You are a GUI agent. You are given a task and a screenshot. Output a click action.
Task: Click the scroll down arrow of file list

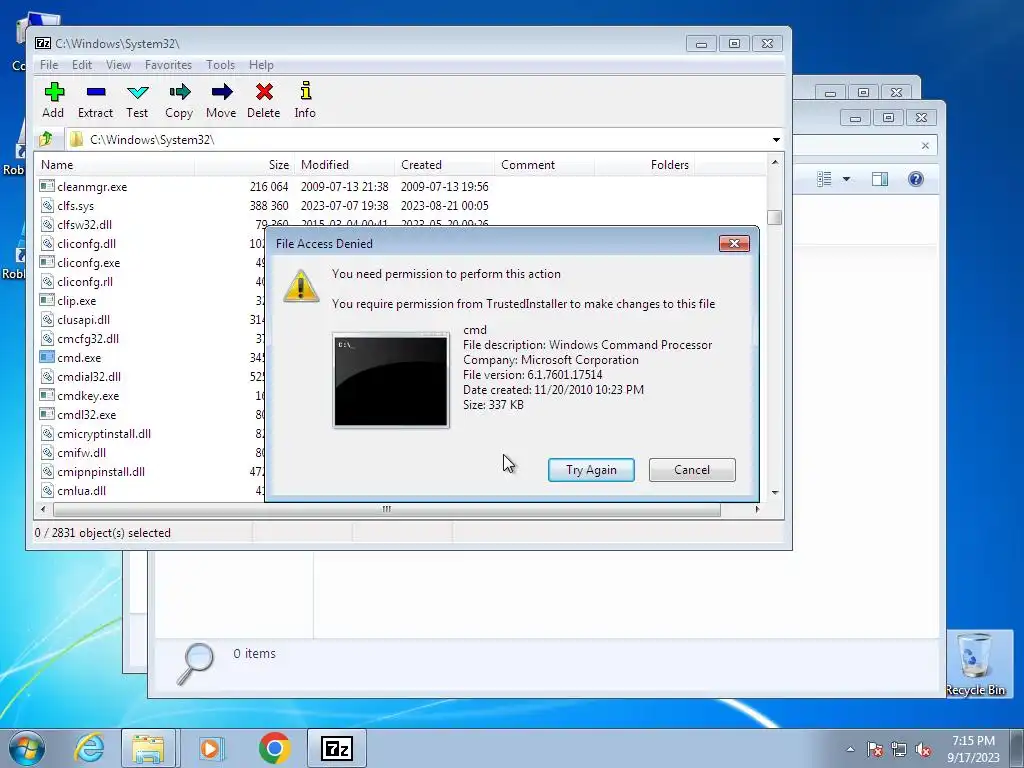point(775,492)
